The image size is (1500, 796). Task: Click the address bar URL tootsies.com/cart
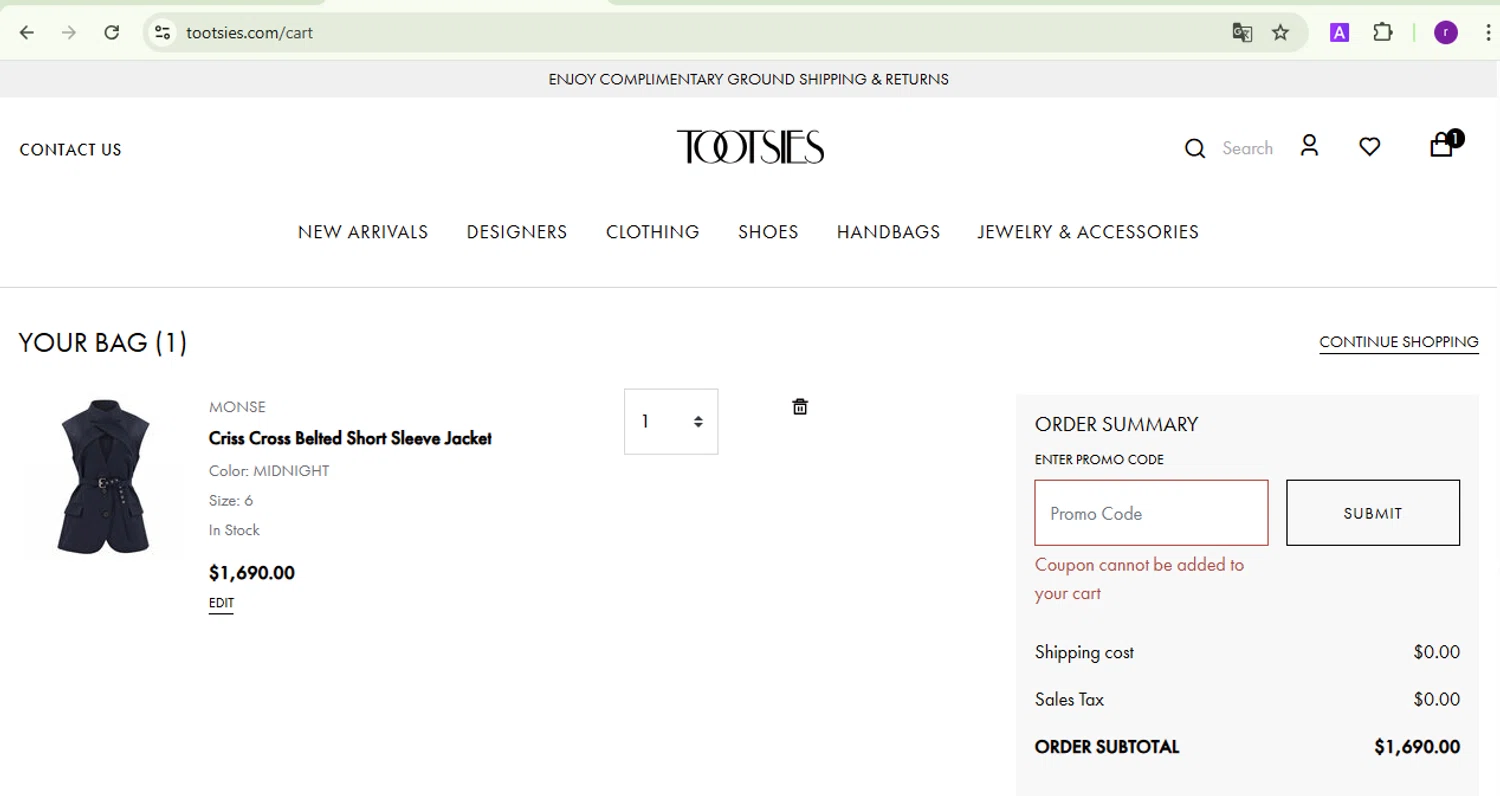[x=250, y=33]
